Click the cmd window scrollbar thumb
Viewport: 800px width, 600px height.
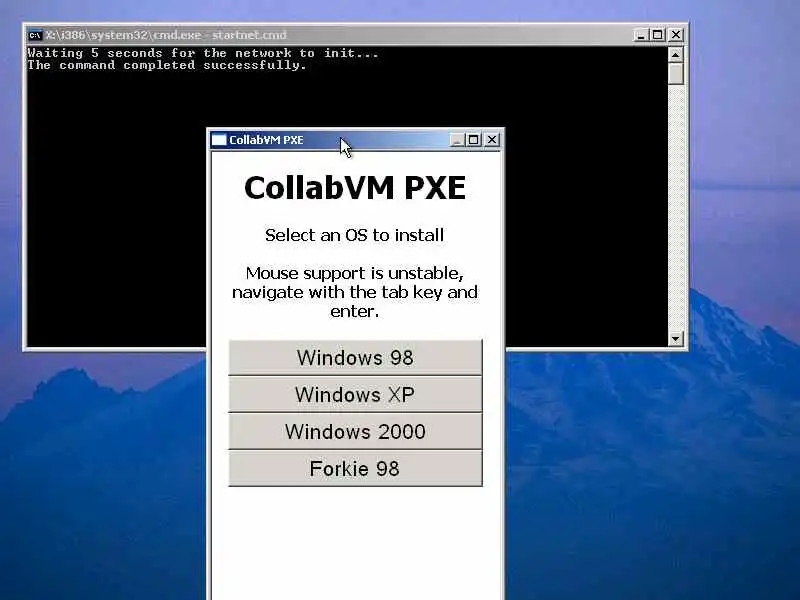click(676, 73)
